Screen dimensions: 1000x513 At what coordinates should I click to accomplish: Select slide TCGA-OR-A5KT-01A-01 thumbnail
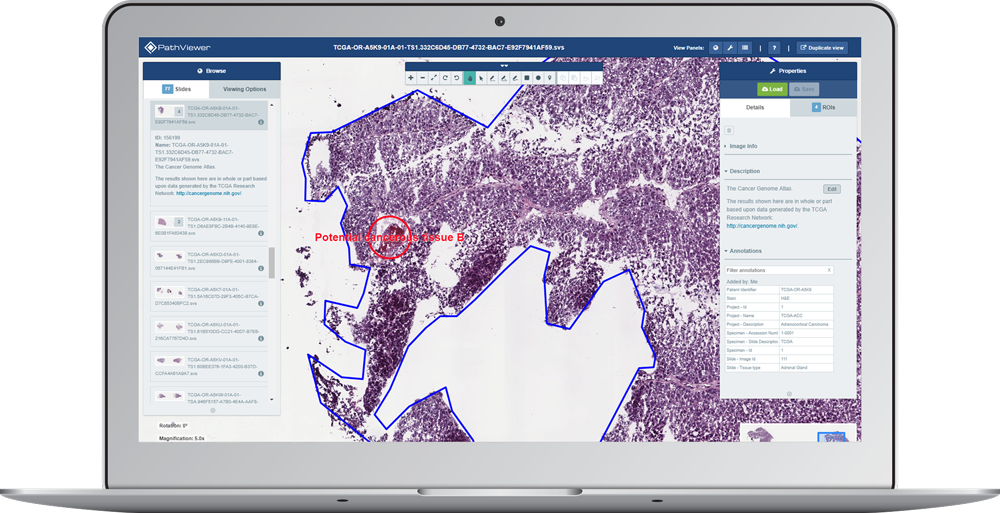click(169, 291)
